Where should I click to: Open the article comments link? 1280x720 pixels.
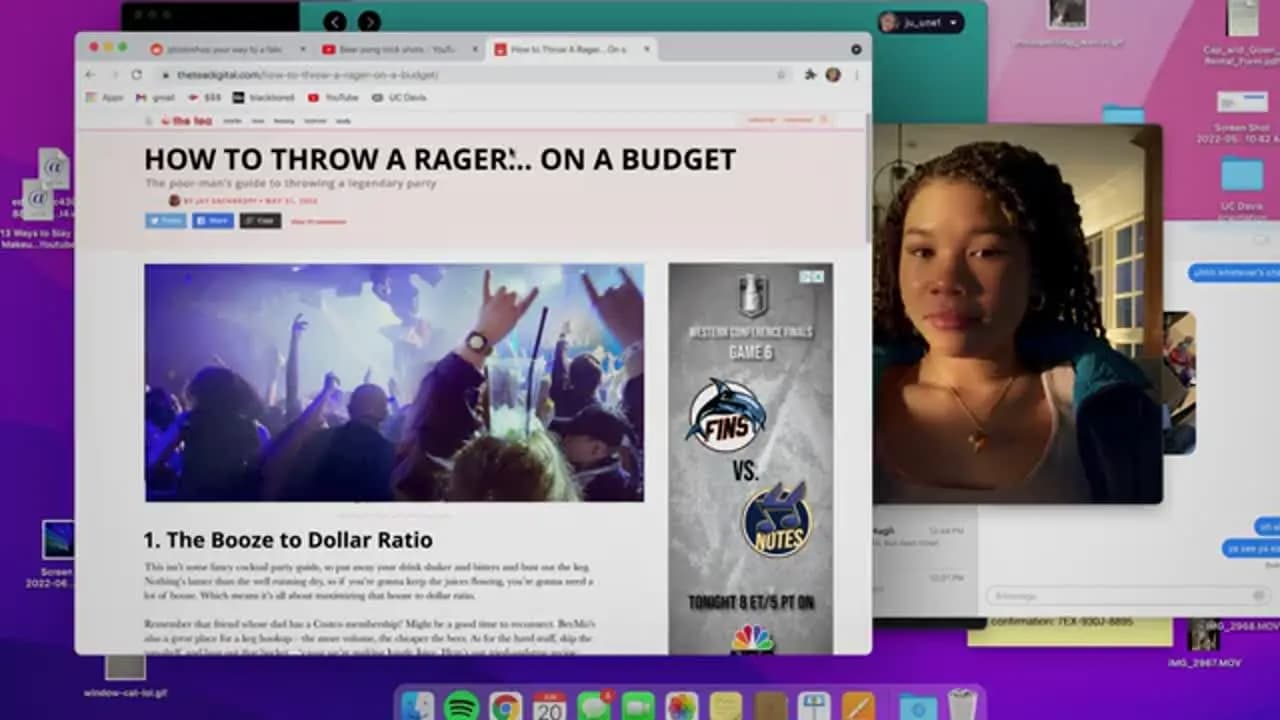pyautogui.click(x=318, y=221)
